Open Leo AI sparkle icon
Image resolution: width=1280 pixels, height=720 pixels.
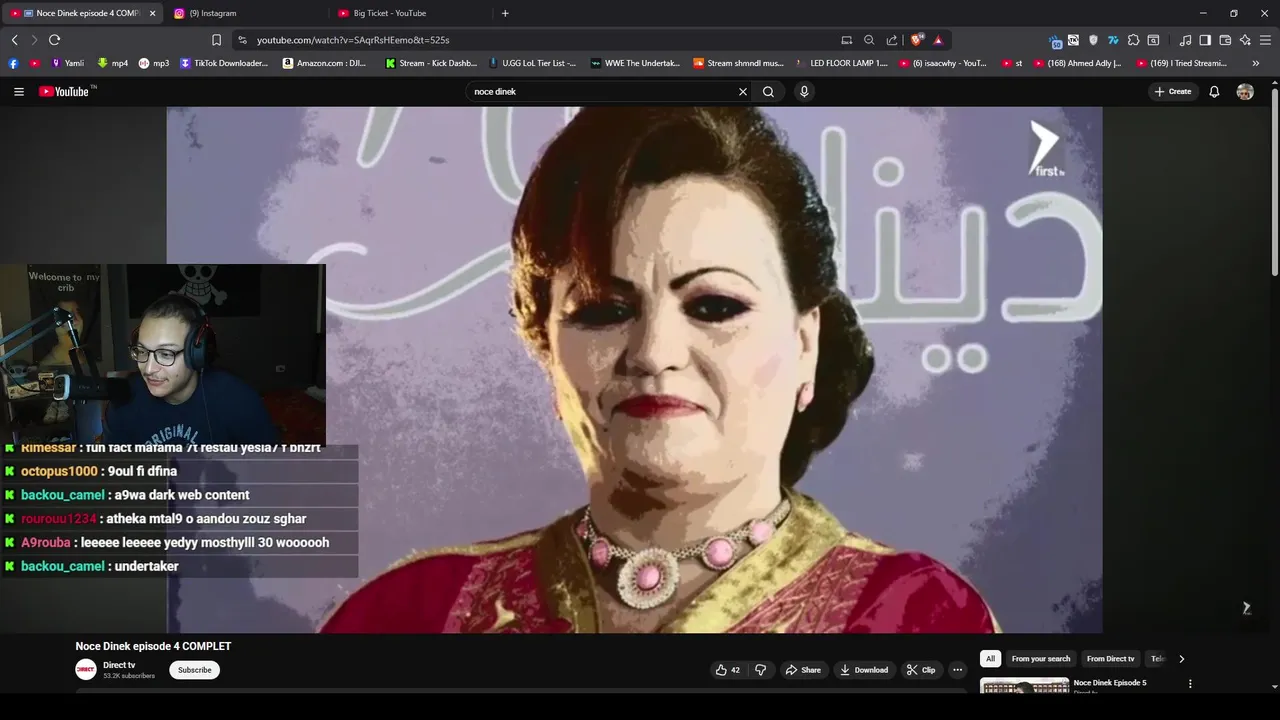(x=1245, y=40)
